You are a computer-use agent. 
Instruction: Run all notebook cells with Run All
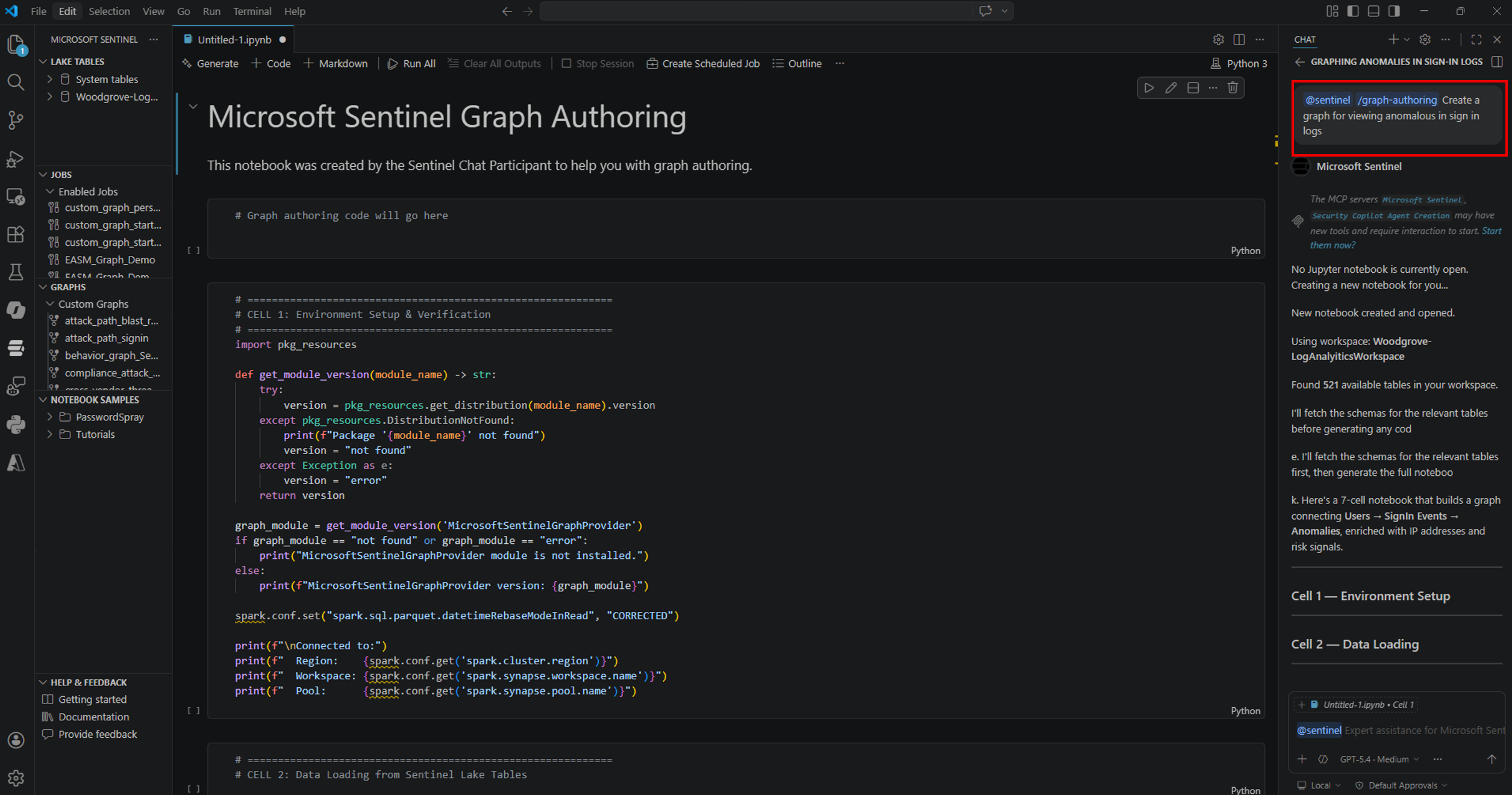(411, 63)
